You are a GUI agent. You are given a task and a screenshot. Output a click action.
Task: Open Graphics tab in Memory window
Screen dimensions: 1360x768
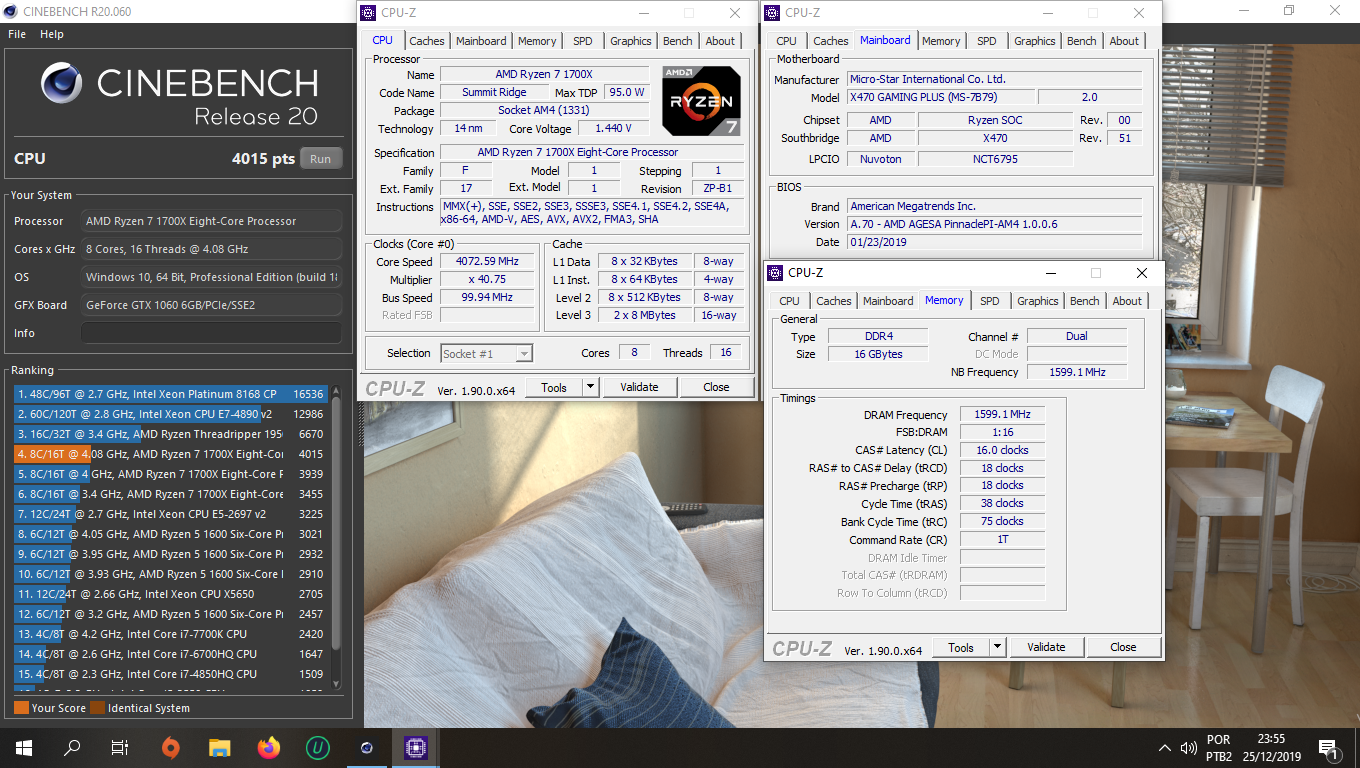click(x=1038, y=301)
